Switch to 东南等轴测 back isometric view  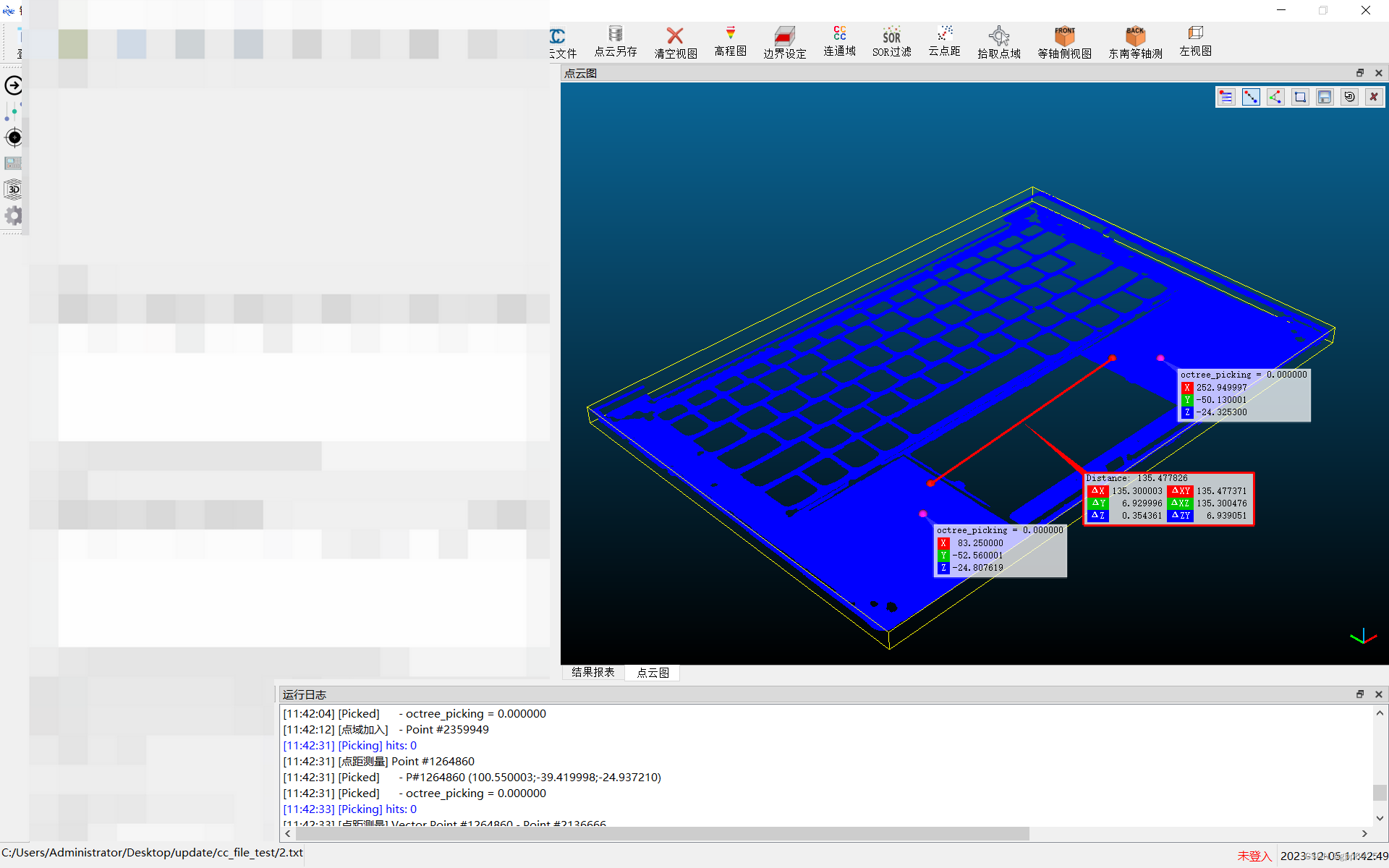[x=1135, y=42]
